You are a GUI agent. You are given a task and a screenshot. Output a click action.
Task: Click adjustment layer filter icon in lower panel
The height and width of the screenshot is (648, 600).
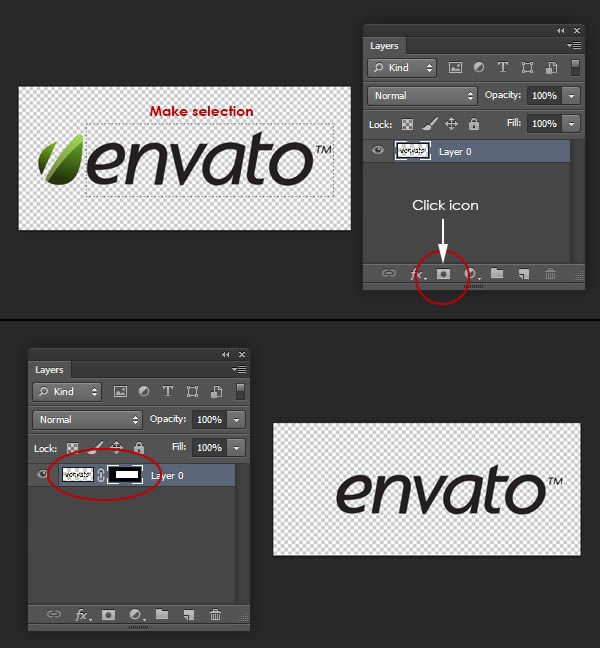click(x=144, y=391)
